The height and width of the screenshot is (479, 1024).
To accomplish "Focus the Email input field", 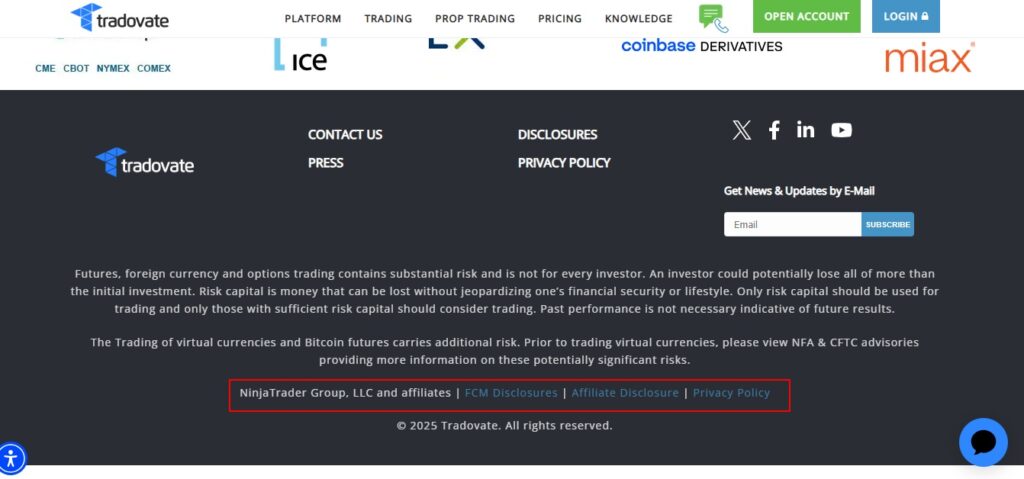I will (x=792, y=225).
